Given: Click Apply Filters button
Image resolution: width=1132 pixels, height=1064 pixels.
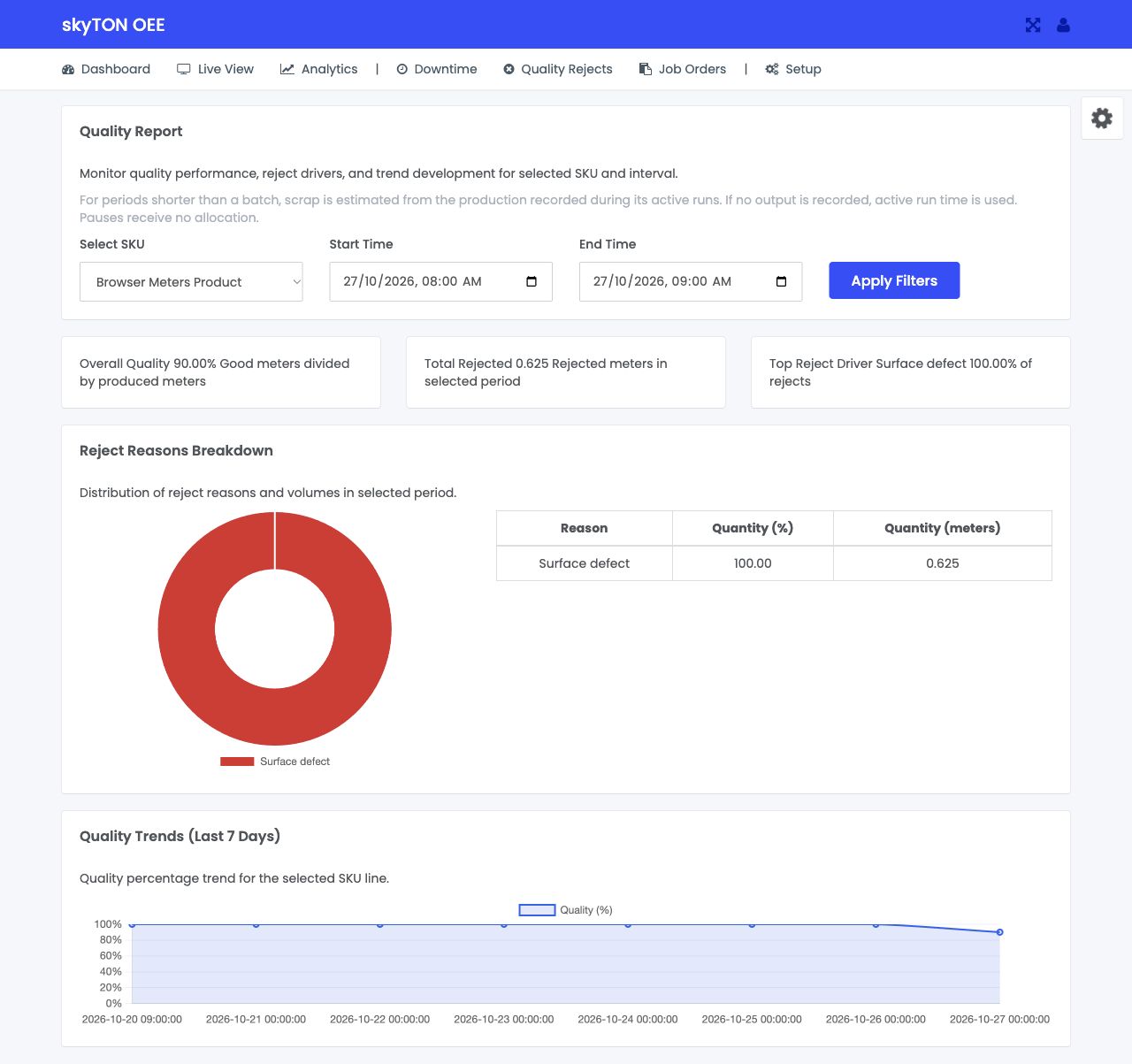Looking at the screenshot, I should coord(894,280).
